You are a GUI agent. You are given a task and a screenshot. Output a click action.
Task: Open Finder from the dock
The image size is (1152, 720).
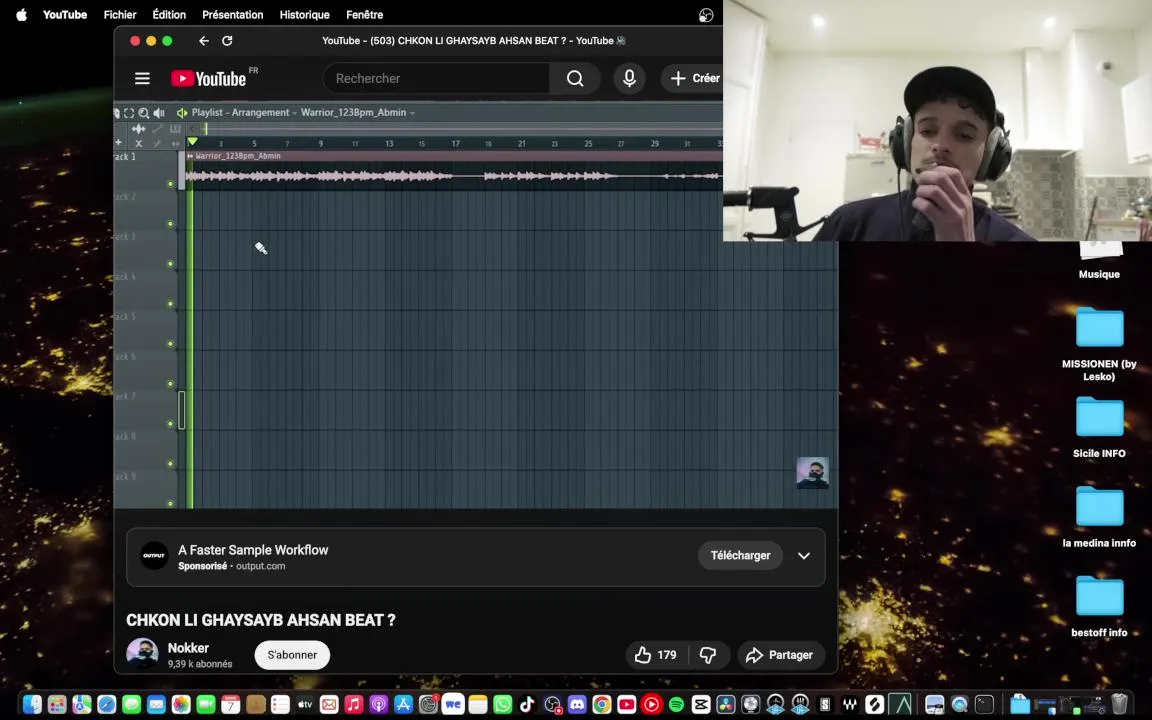click(32, 705)
